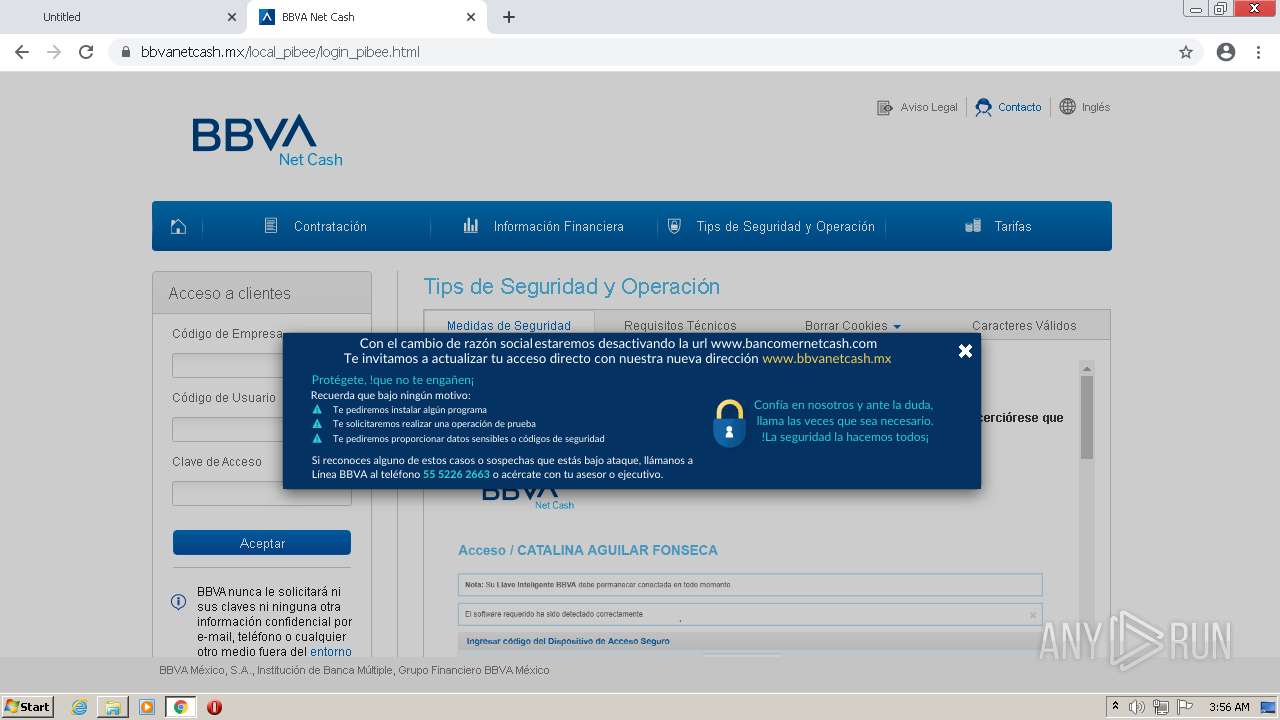Click the scrollbar up arrow in content panel

tap(1087, 368)
